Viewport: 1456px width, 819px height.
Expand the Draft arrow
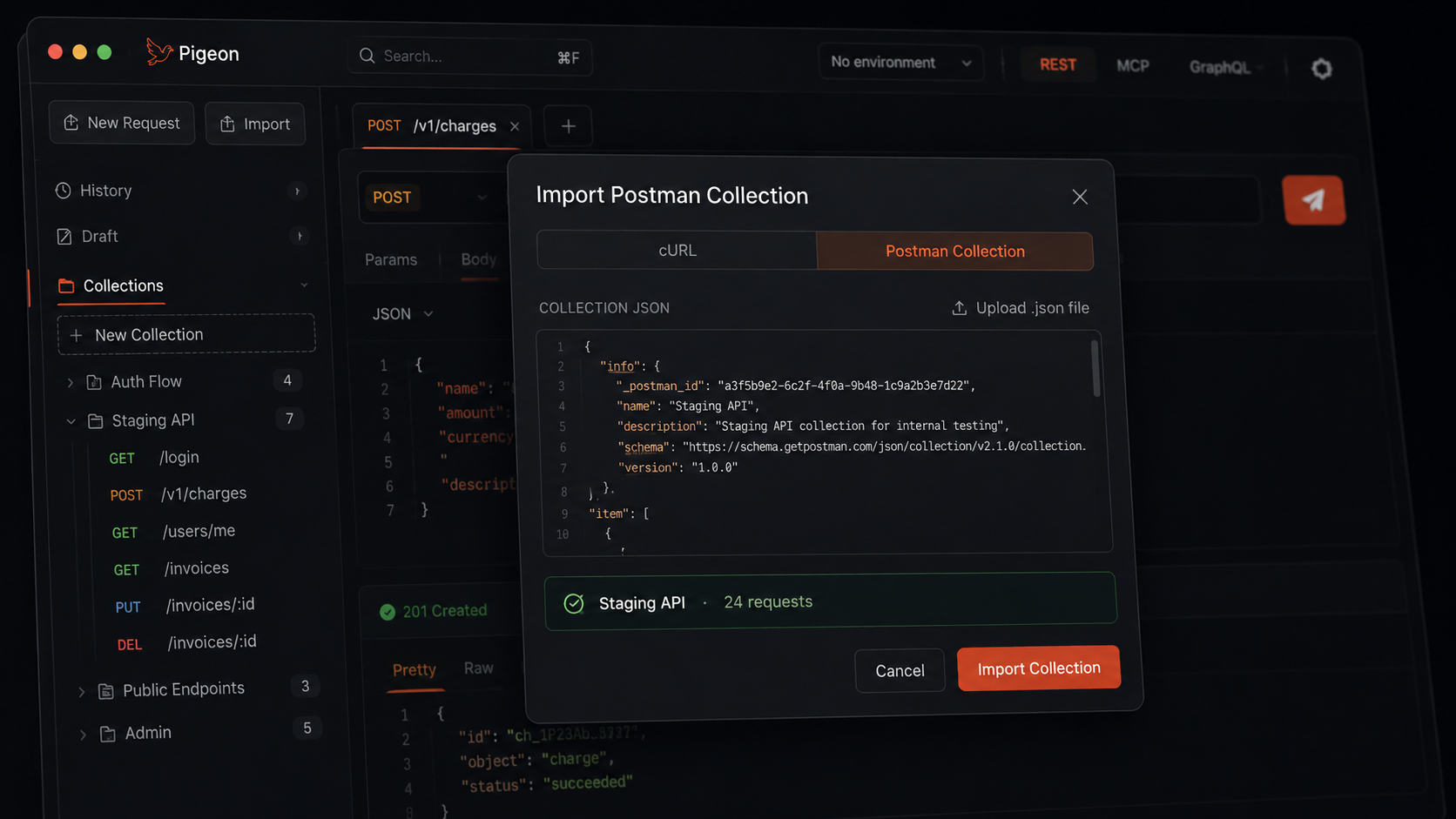tap(299, 237)
